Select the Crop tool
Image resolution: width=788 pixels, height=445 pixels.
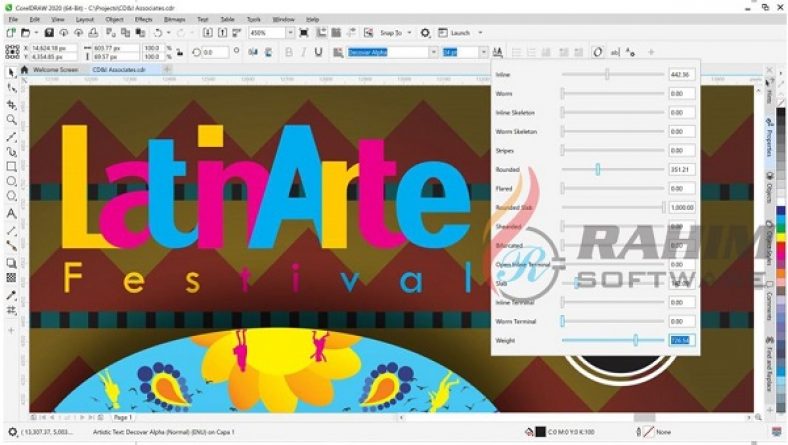11,105
